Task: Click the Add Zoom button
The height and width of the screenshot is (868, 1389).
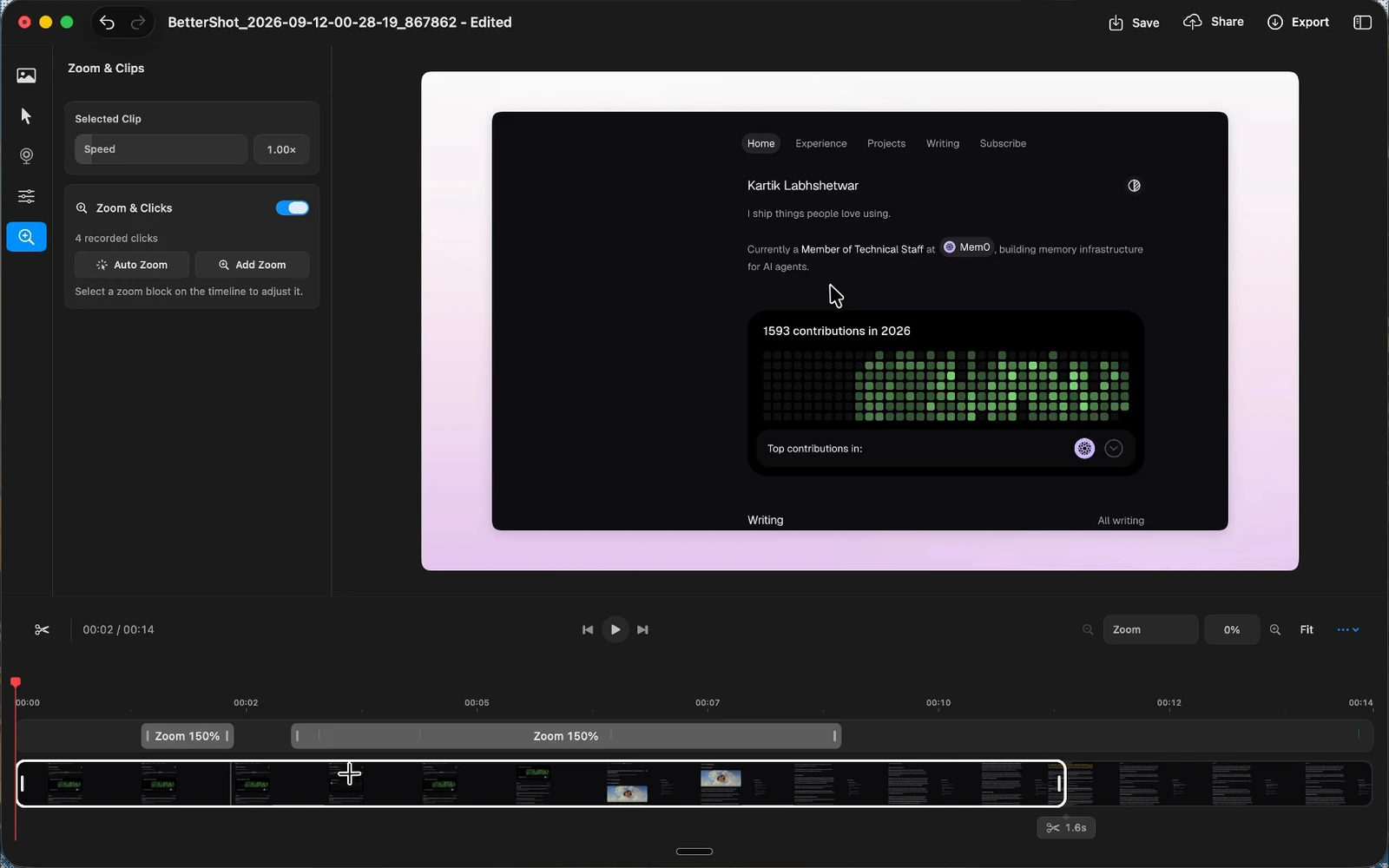Action: click(x=252, y=265)
